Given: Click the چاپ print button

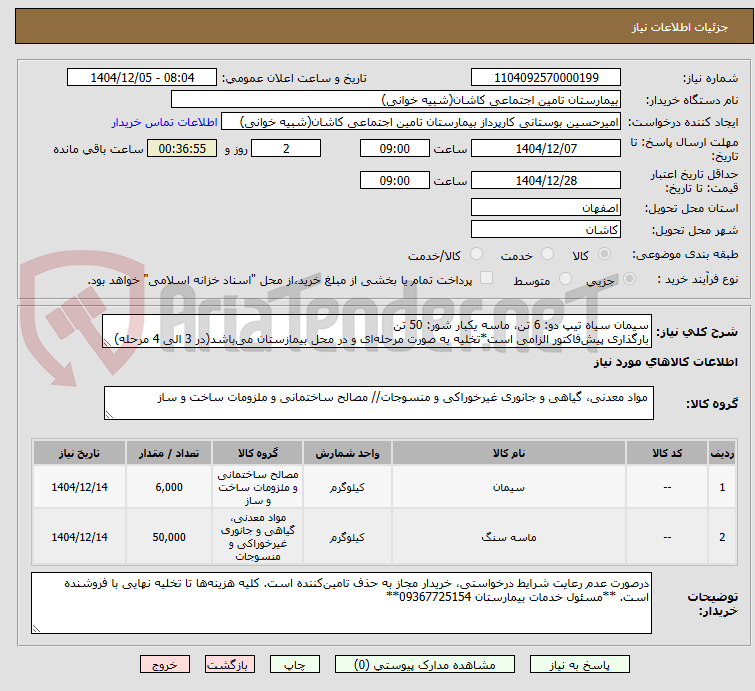Looking at the screenshot, I should (x=295, y=665).
